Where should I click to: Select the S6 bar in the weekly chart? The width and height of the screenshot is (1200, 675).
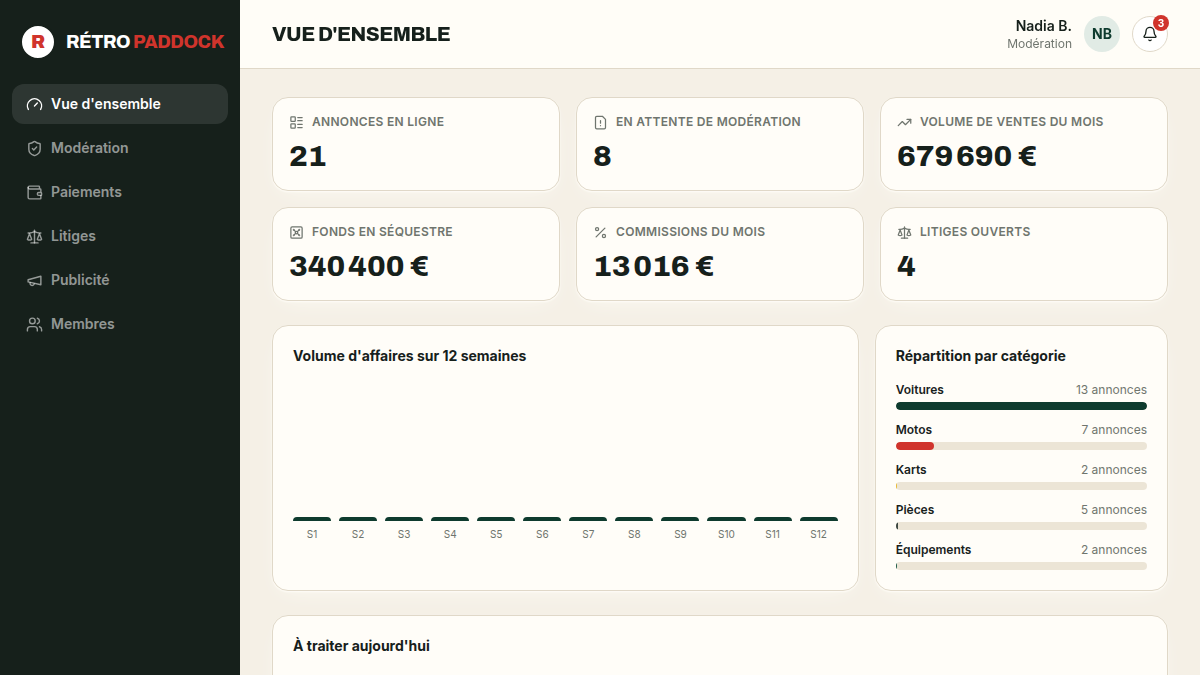(542, 519)
